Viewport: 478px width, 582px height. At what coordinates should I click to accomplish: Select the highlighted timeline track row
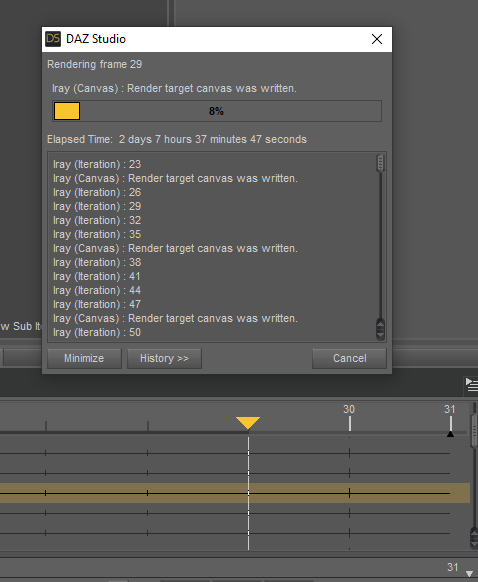[235, 493]
